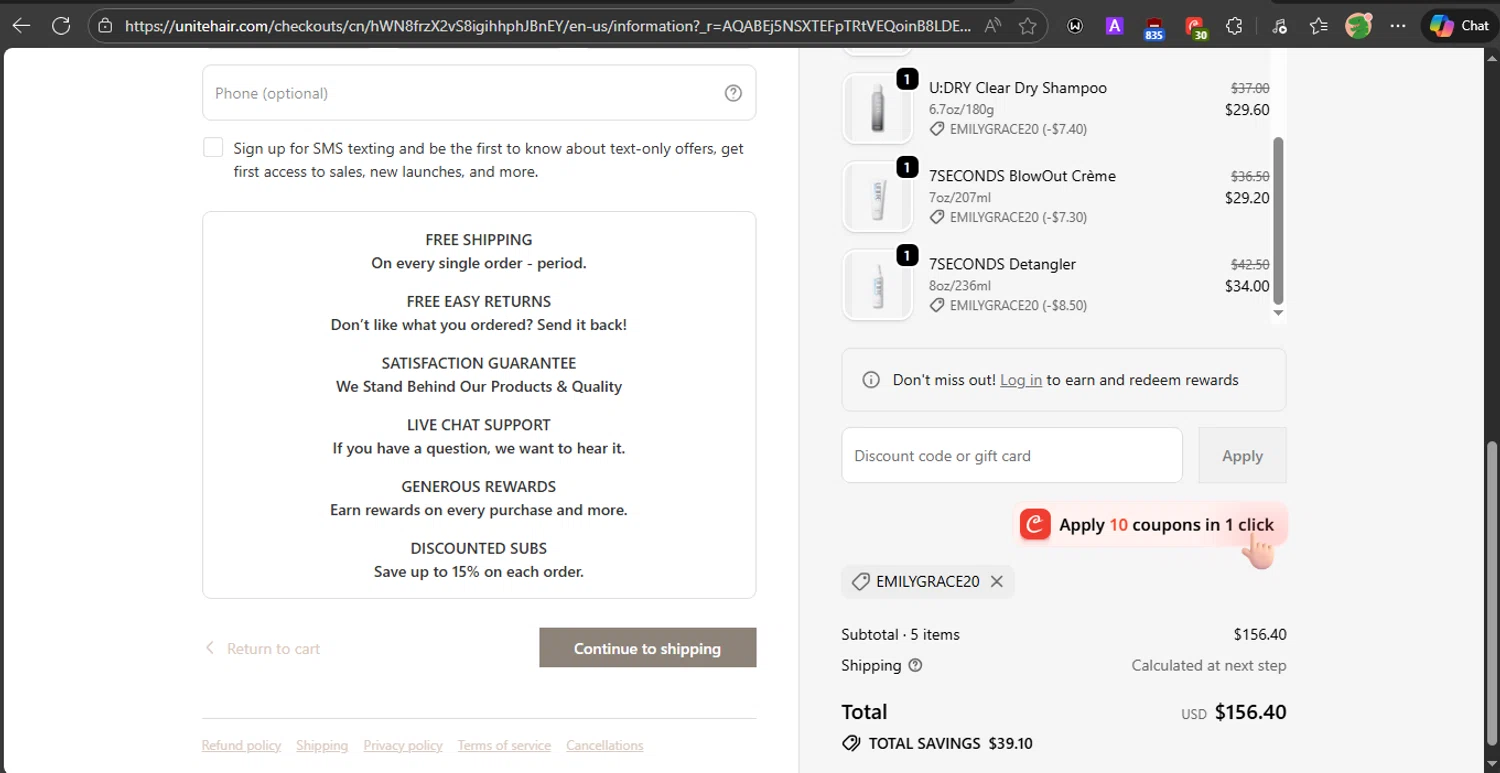Click the 7SECONDS BlowOut Crème thumbnail

click(x=877, y=196)
